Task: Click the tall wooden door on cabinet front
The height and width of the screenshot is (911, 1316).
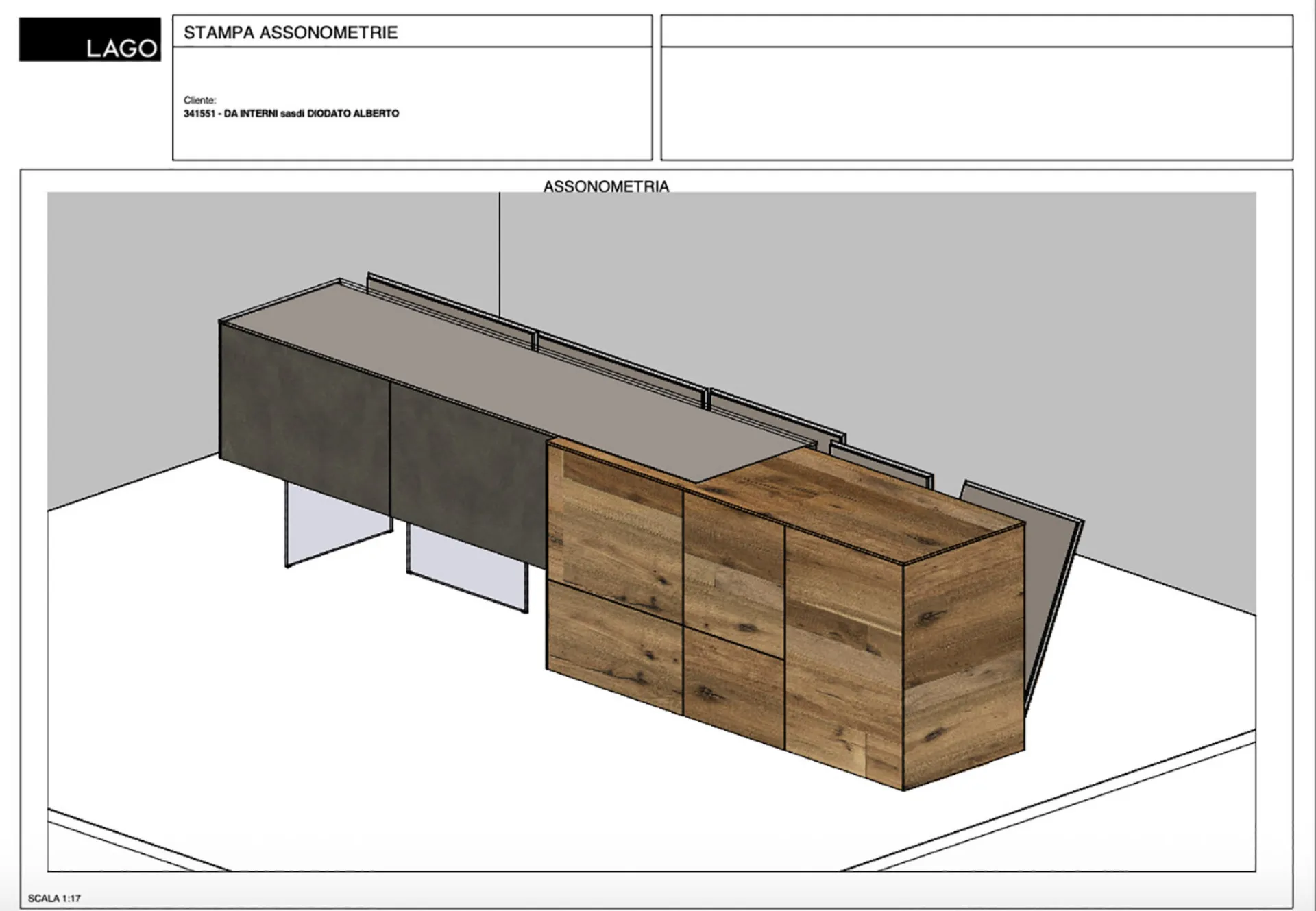Action: [x=843, y=658]
